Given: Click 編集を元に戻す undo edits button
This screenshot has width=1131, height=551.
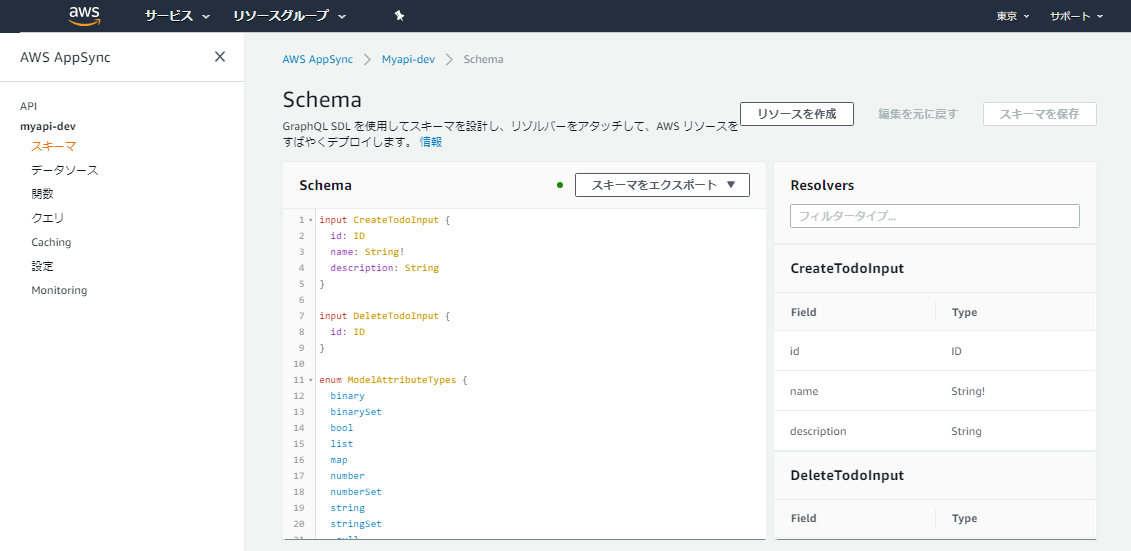Looking at the screenshot, I should pos(917,114).
